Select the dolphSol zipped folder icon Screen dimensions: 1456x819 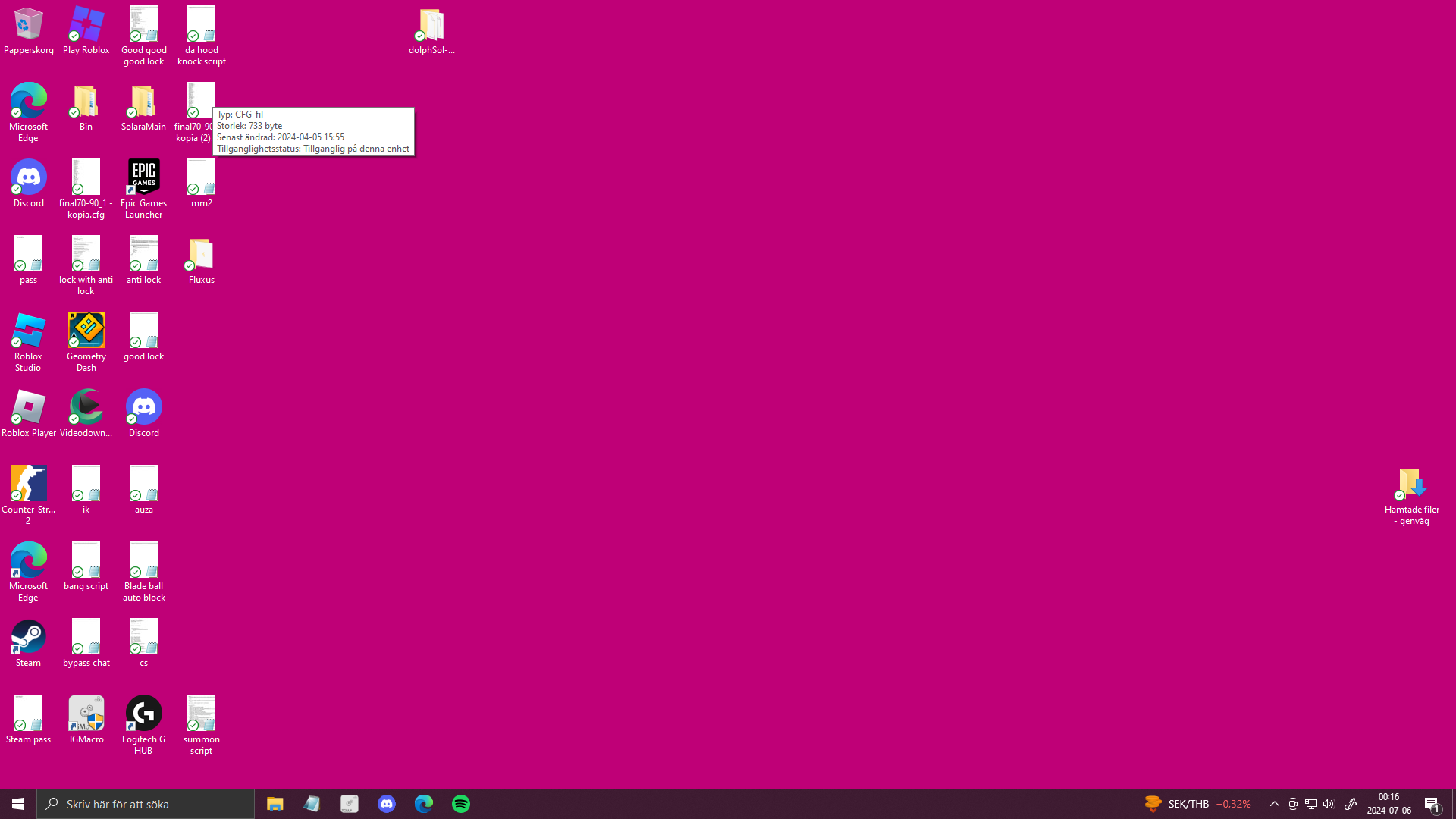pyautogui.click(x=431, y=31)
